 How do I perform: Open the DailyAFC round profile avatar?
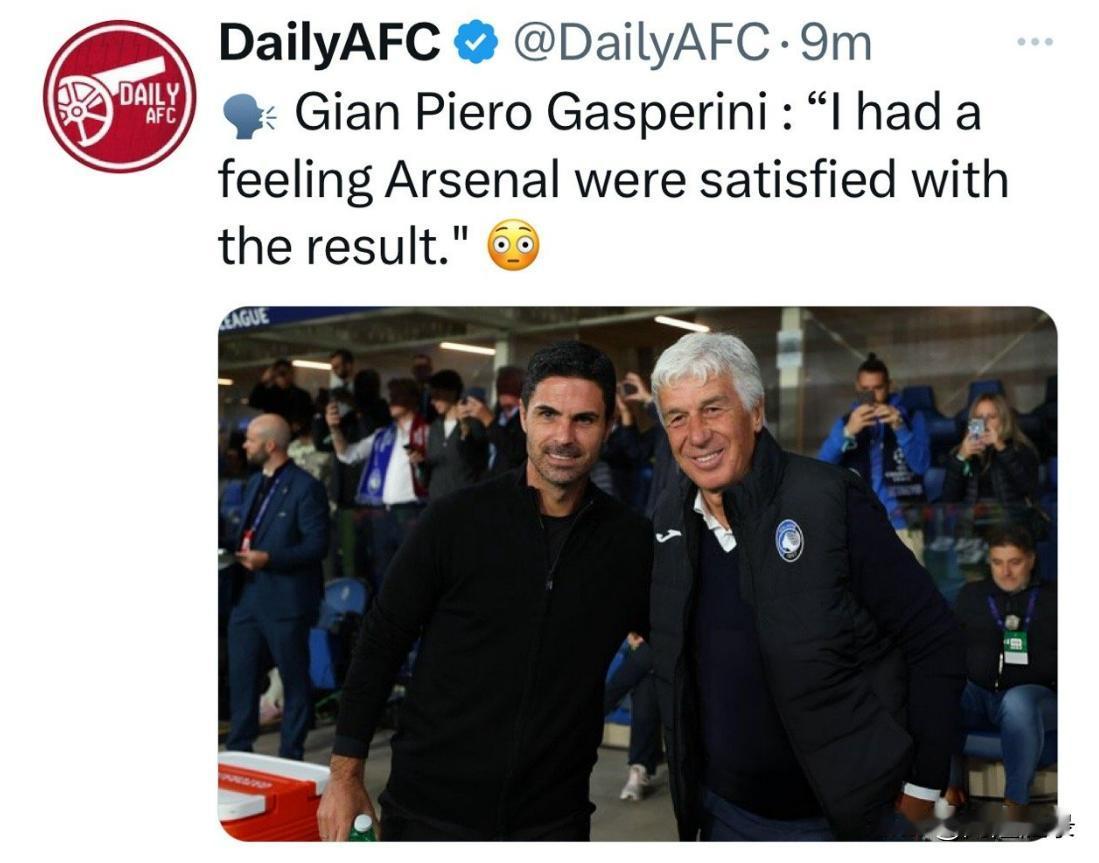tap(119, 97)
